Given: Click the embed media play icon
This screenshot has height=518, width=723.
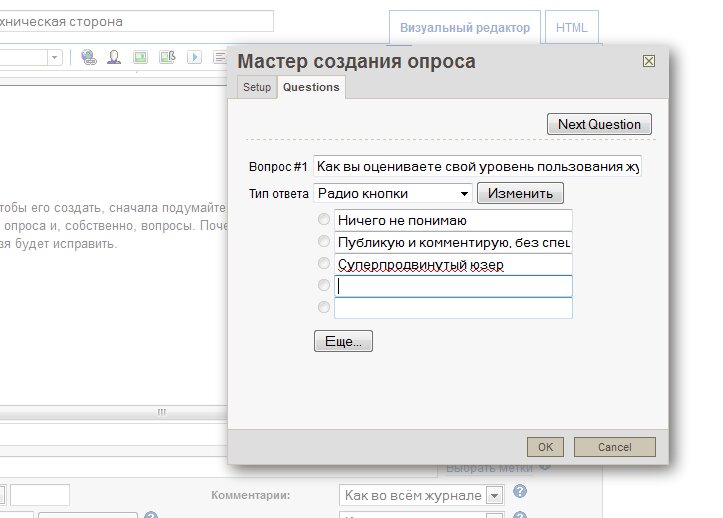Looking at the screenshot, I should tap(193, 57).
